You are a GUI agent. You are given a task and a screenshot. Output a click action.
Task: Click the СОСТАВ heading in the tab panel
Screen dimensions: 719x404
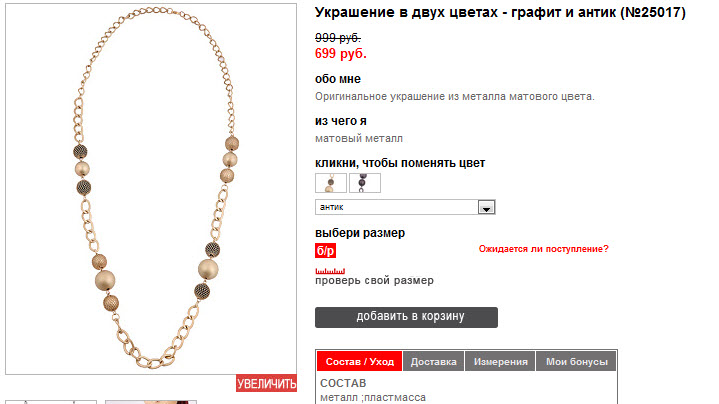pyautogui.click(x=343, y=383)
